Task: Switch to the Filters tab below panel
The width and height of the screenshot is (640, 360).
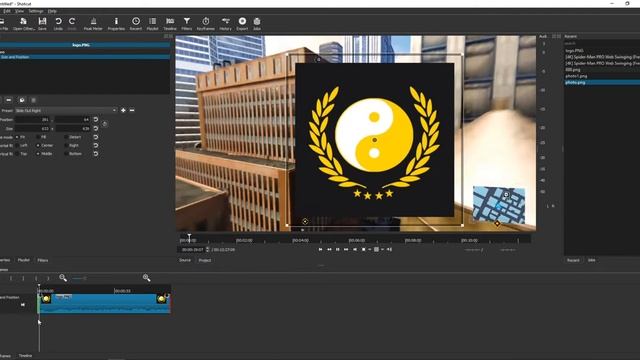Action: 43,260
